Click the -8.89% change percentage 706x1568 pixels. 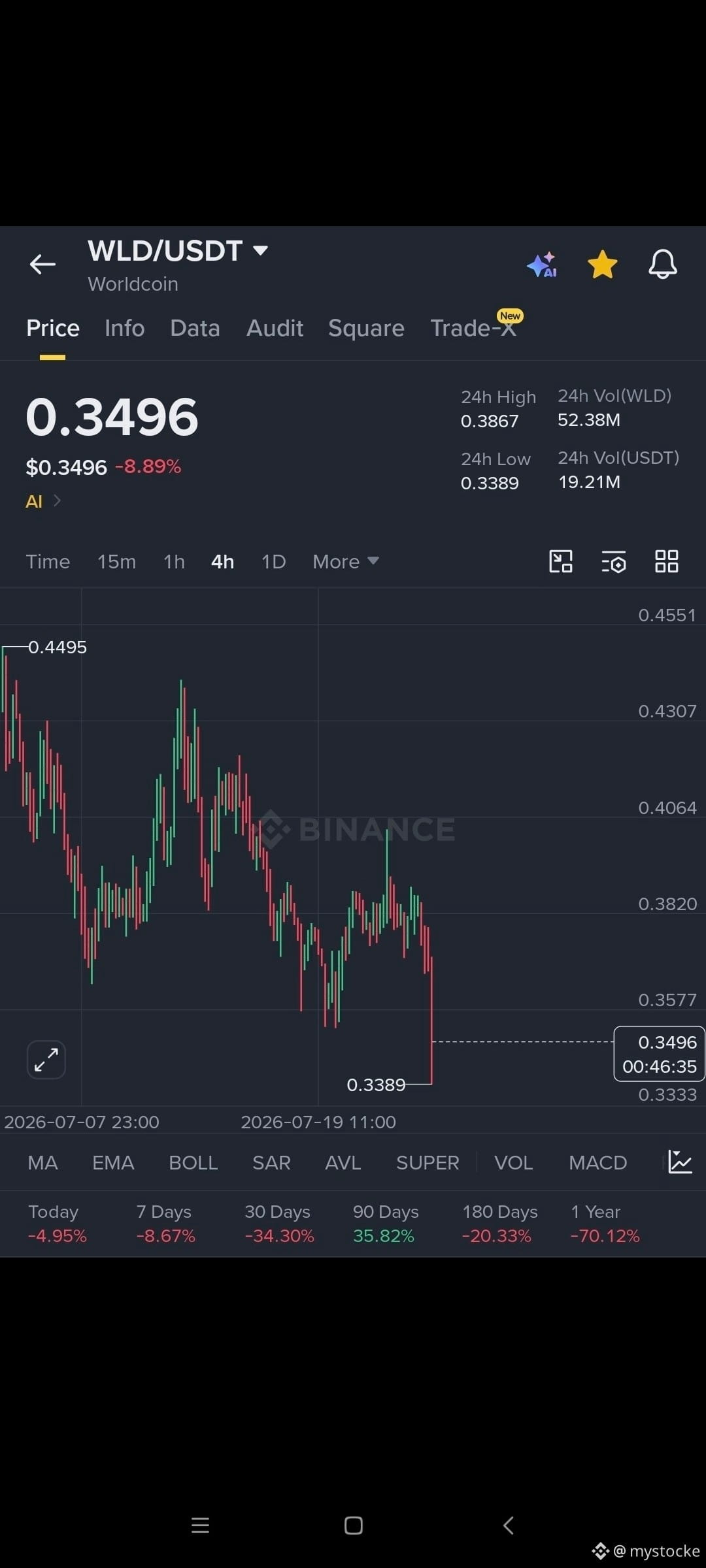point(148,466)
